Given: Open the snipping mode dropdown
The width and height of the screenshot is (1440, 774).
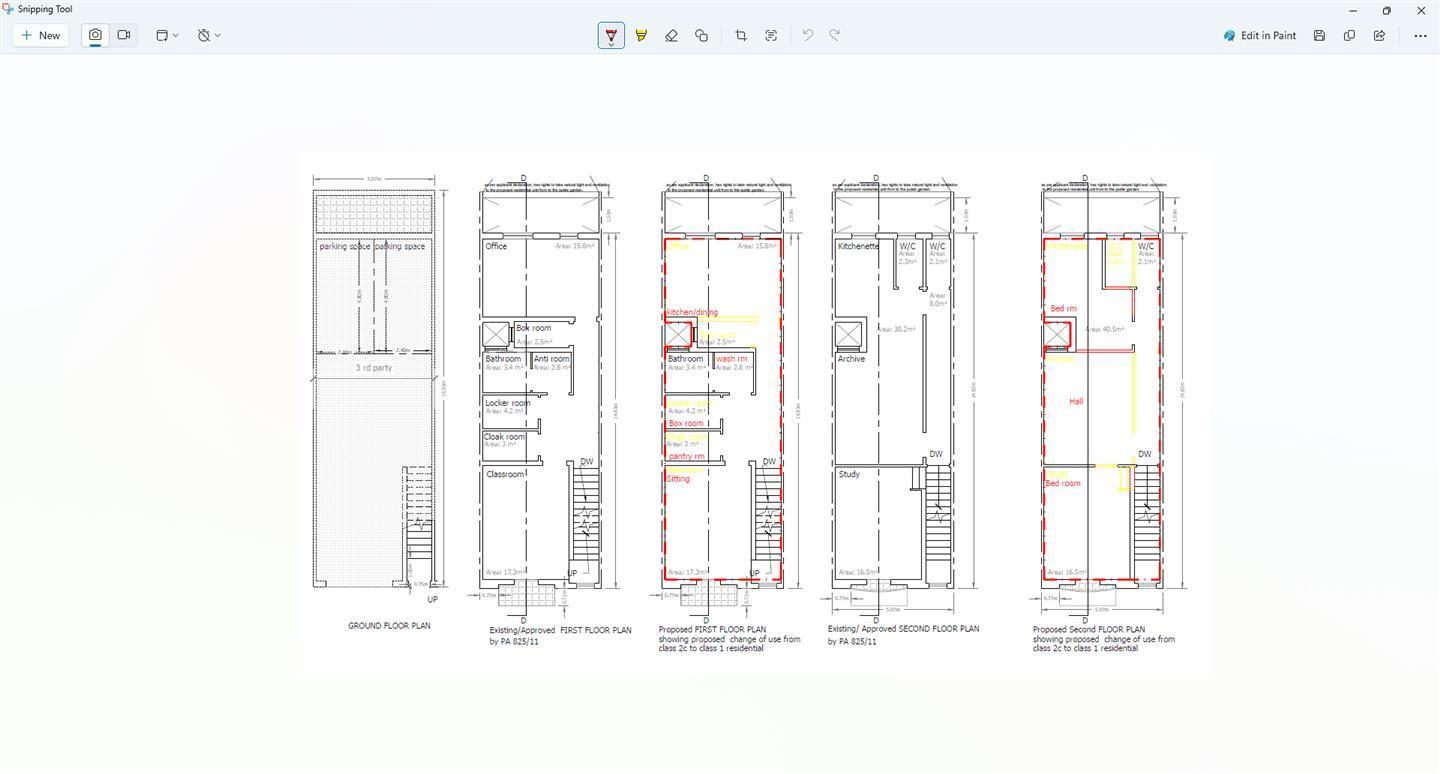Looking at the screenshot, I should [167, 35].
